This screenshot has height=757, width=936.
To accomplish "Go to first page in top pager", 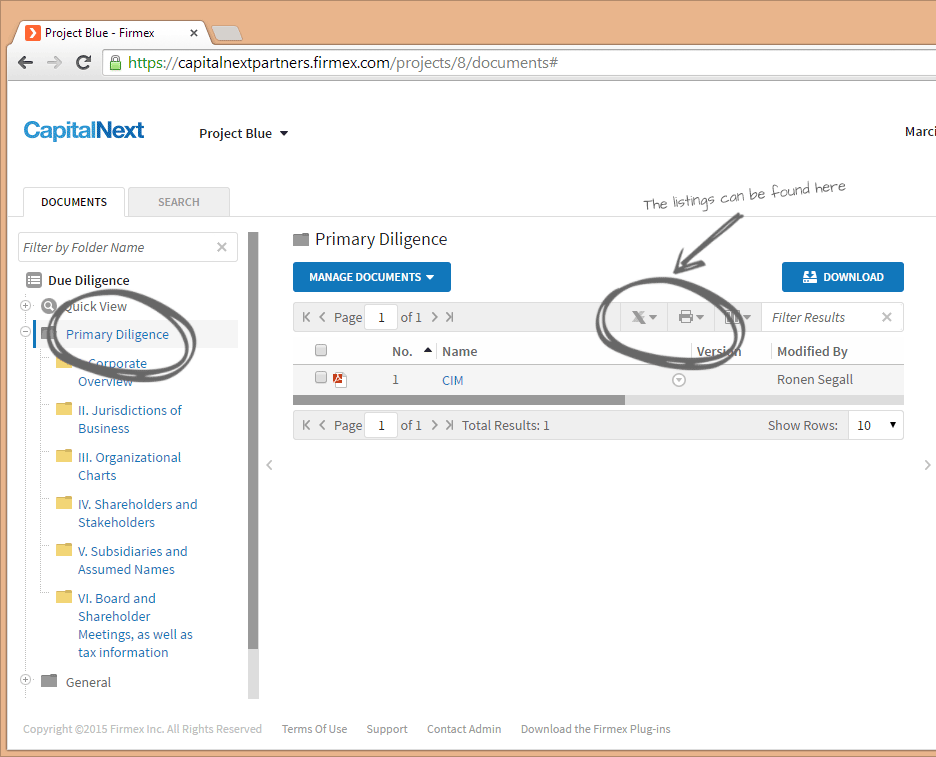I will click(x=306, y=317).
